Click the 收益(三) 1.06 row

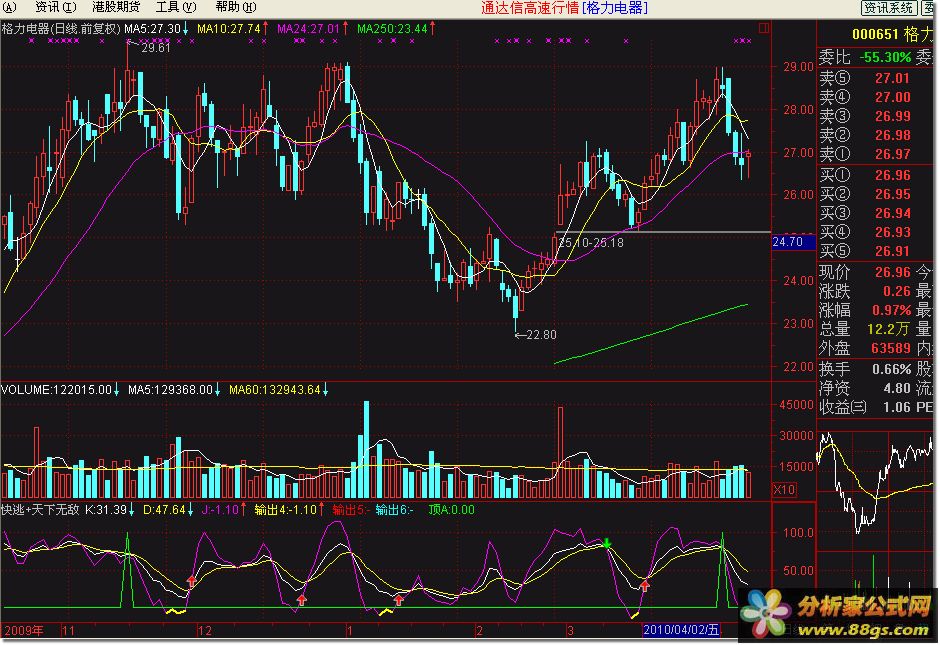click(x=864, y=407)
